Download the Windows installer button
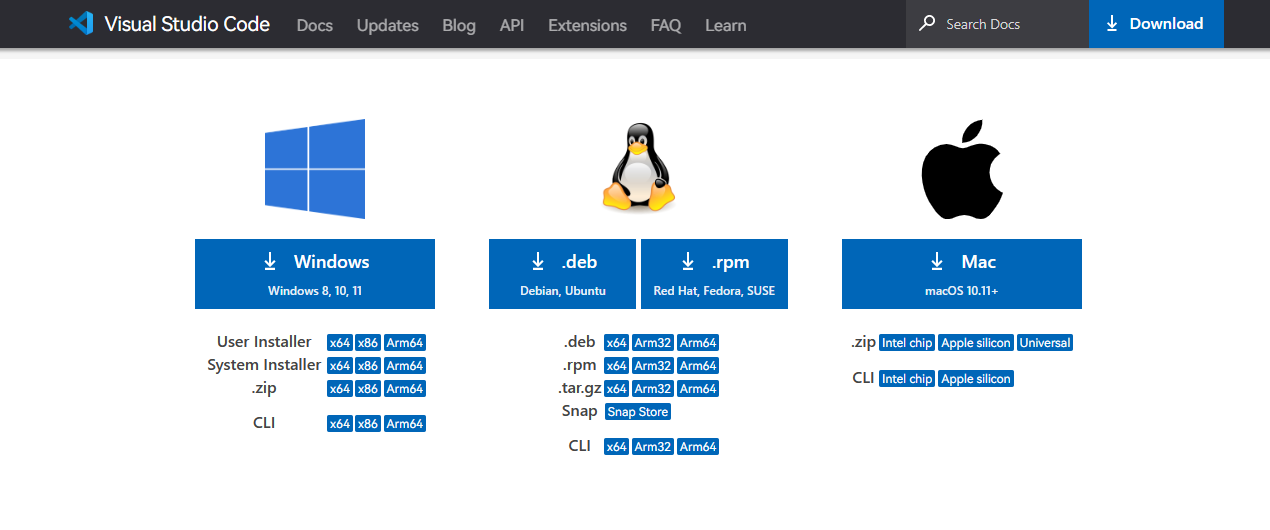Image resolution: width=1270 pixels, height=530 pixels. click(315, 274)
